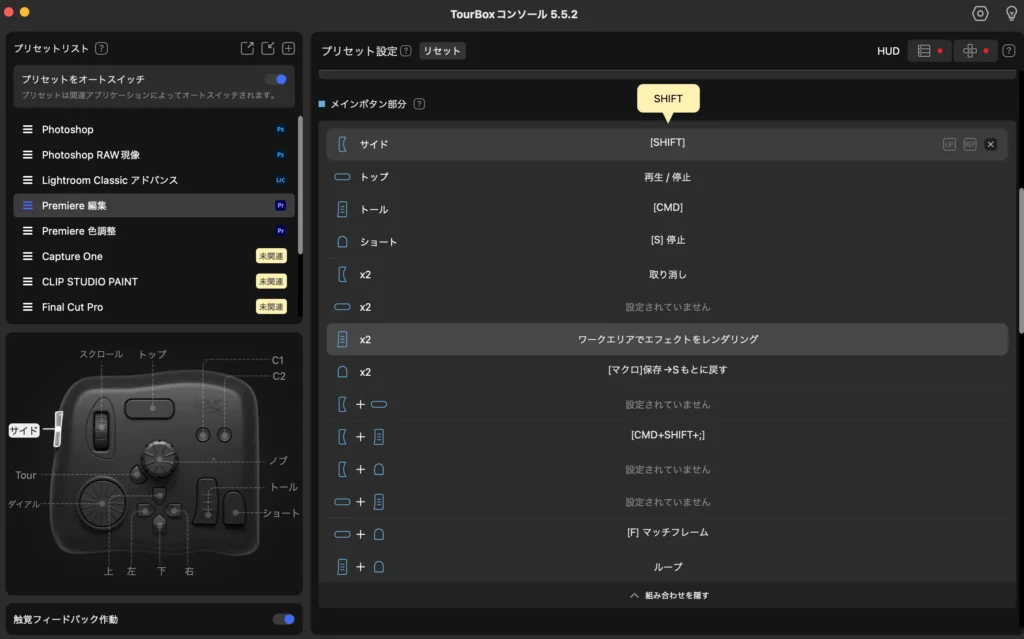Turn off the 触覚フィードバック作動 toggle

click(281, 619)
